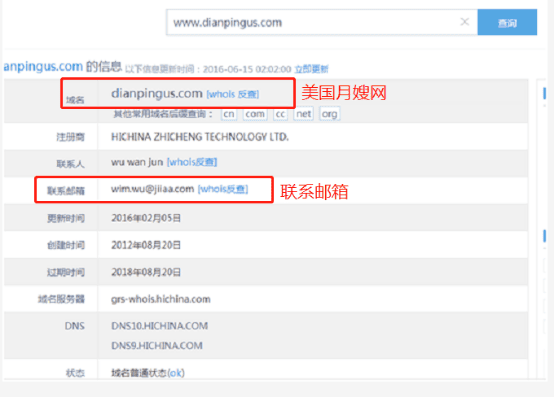
Task: Click the update date 2016年02月05日
Action: click(146, 218)
